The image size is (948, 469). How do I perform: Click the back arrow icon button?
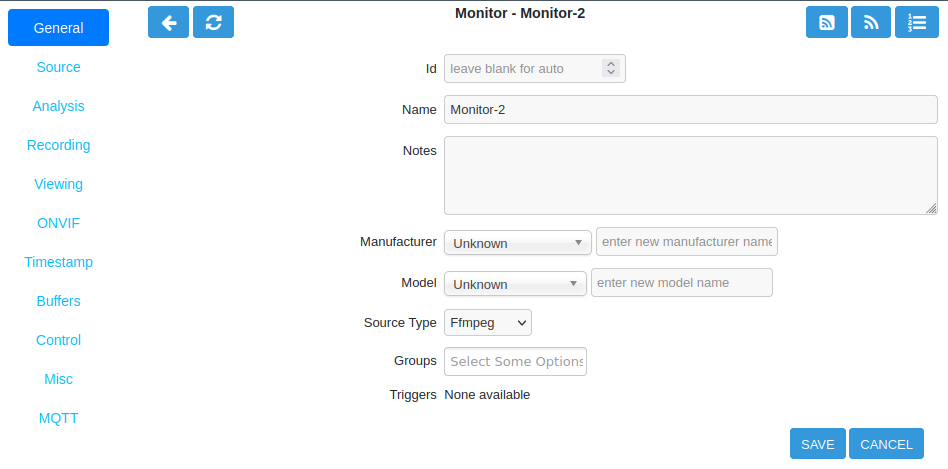click(169, 22)
